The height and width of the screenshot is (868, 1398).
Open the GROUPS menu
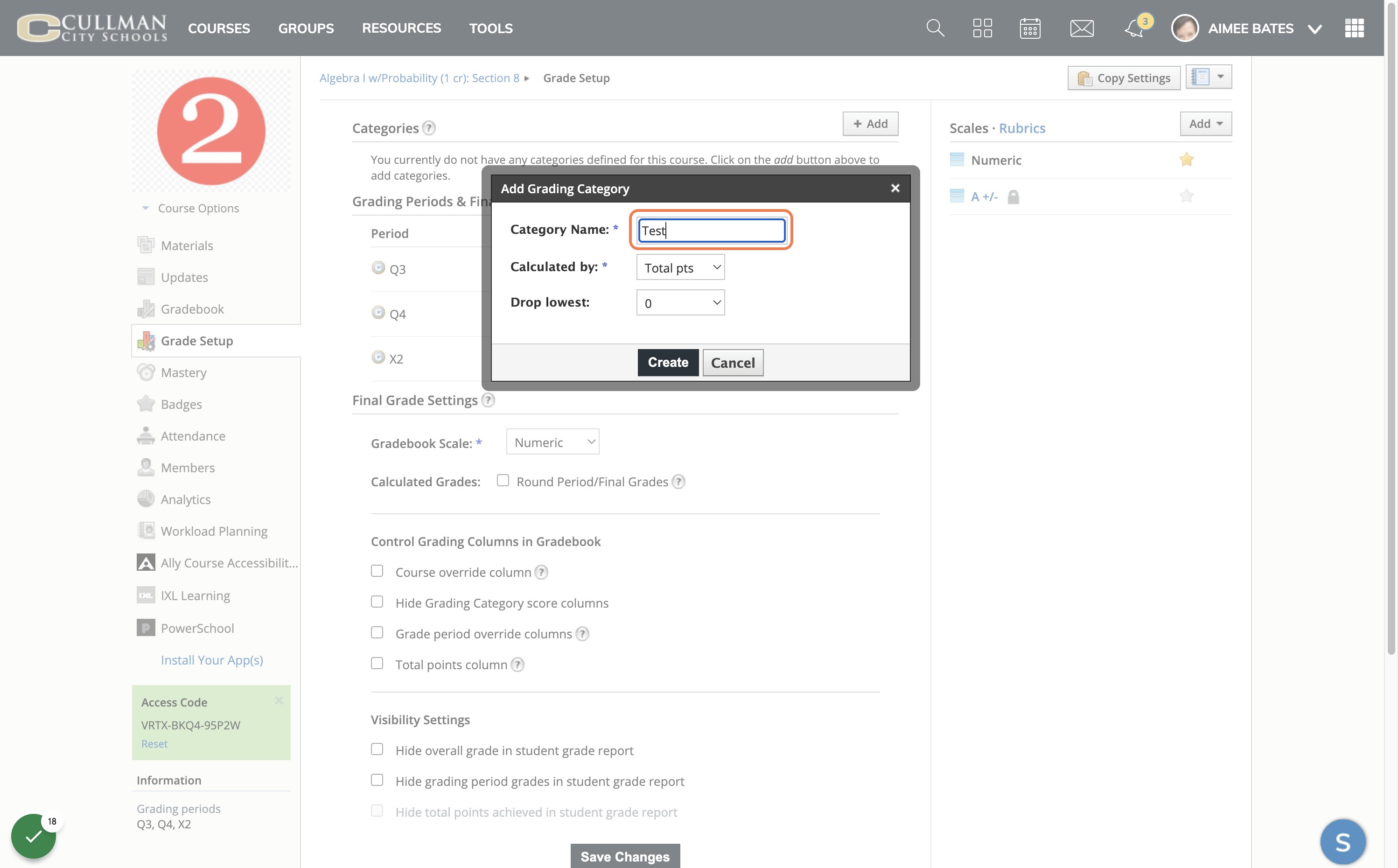[306, 28]
